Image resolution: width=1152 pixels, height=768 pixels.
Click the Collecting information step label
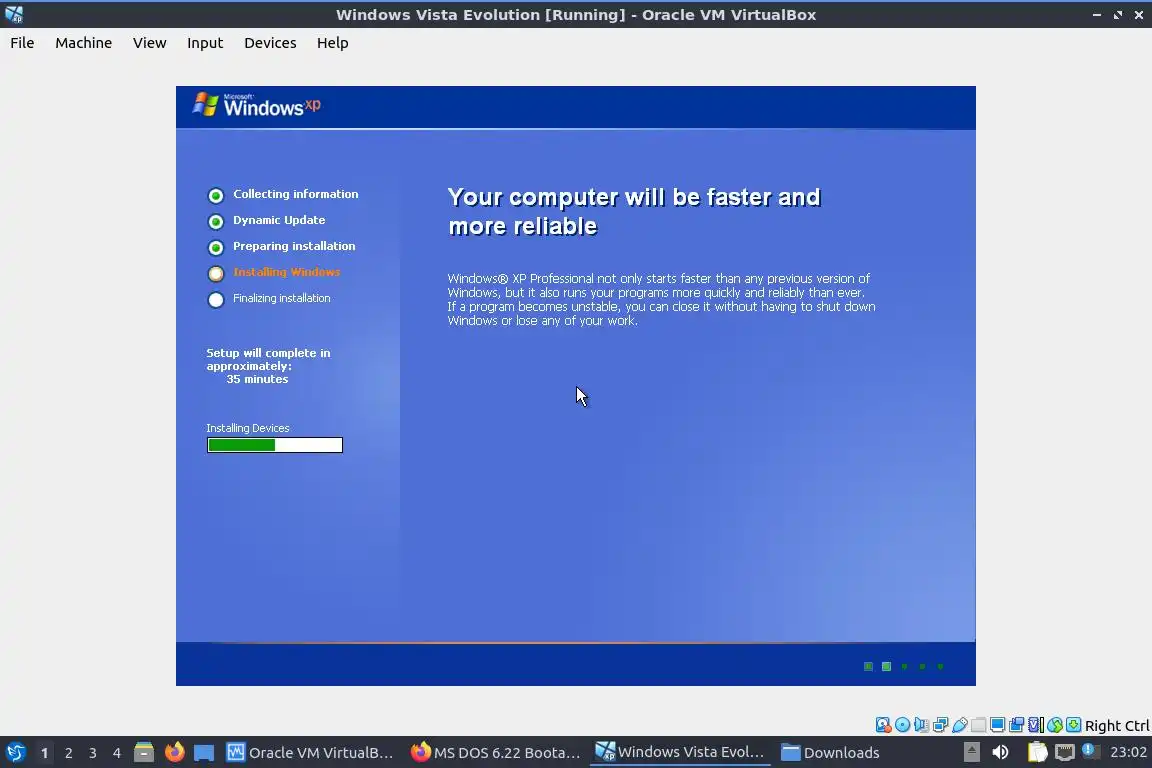(295, 194)
